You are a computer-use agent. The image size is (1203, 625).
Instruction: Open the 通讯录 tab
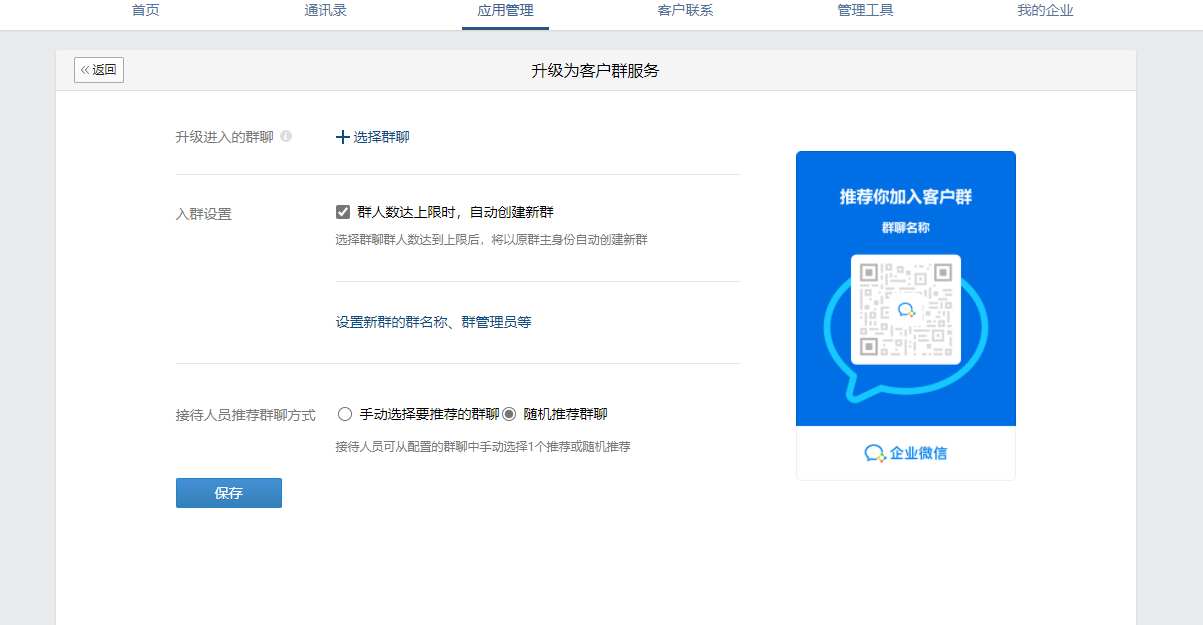coord(326,11)
